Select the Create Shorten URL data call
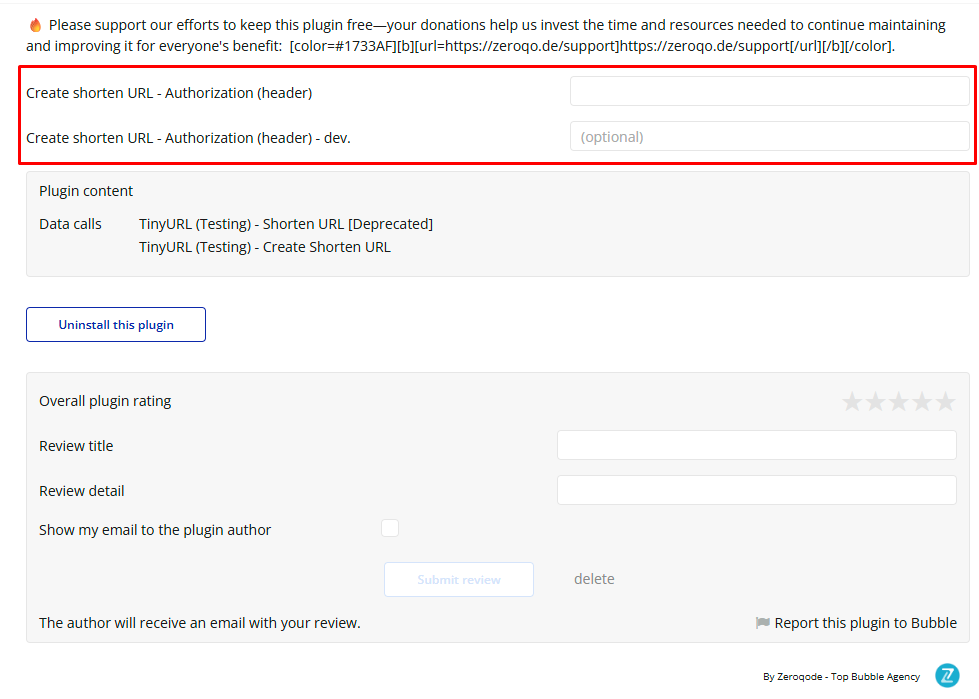The height and width of the screenshot is (699, 979). pyautogui.click(x=264, y=247)
